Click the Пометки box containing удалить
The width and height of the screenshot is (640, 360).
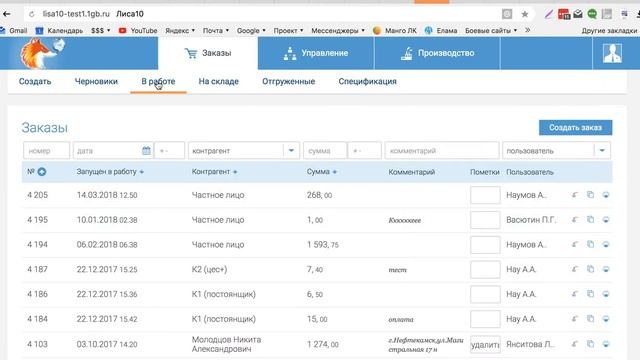pos(485,344)
